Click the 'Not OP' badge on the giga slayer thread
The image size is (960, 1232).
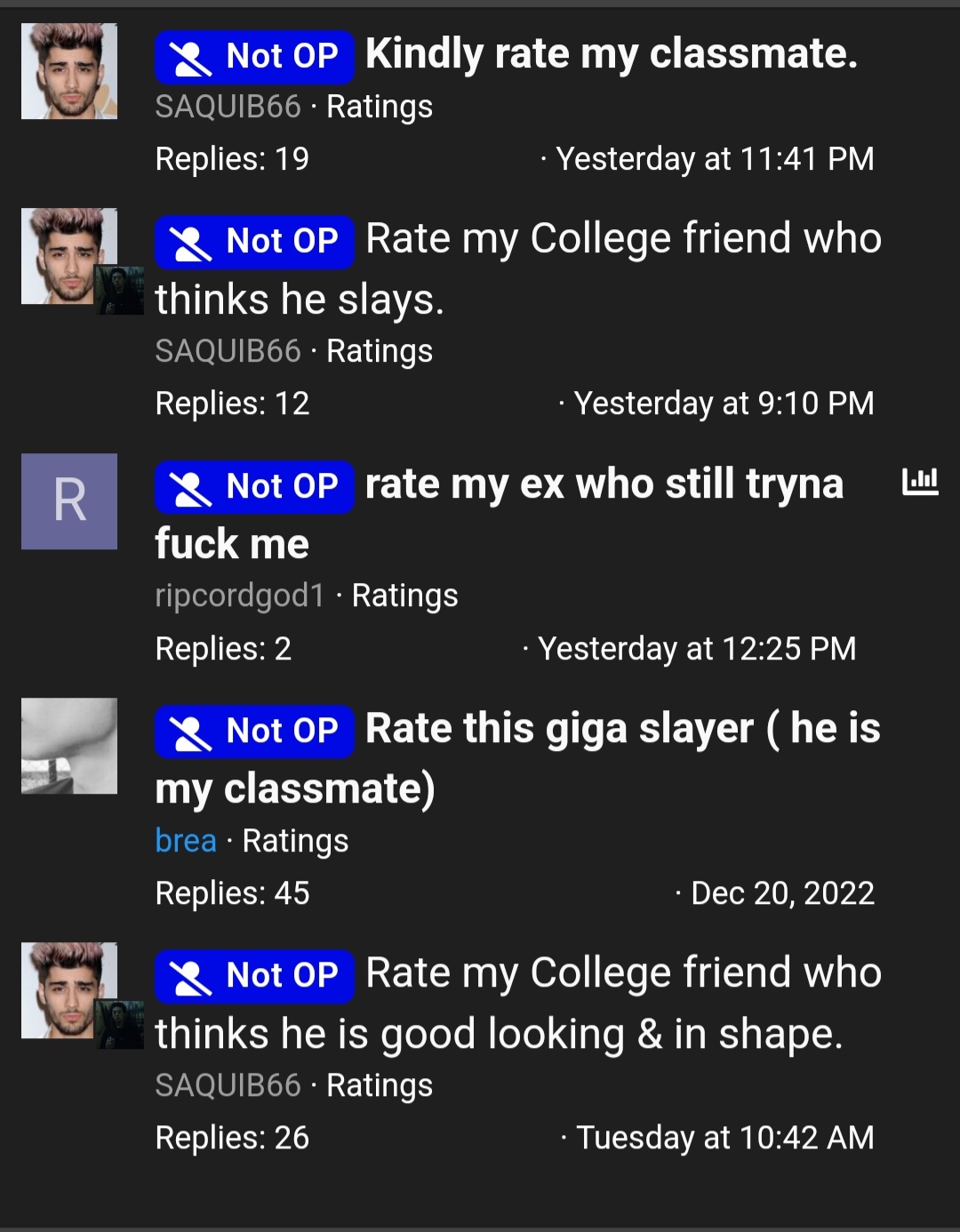coord(254,731)
